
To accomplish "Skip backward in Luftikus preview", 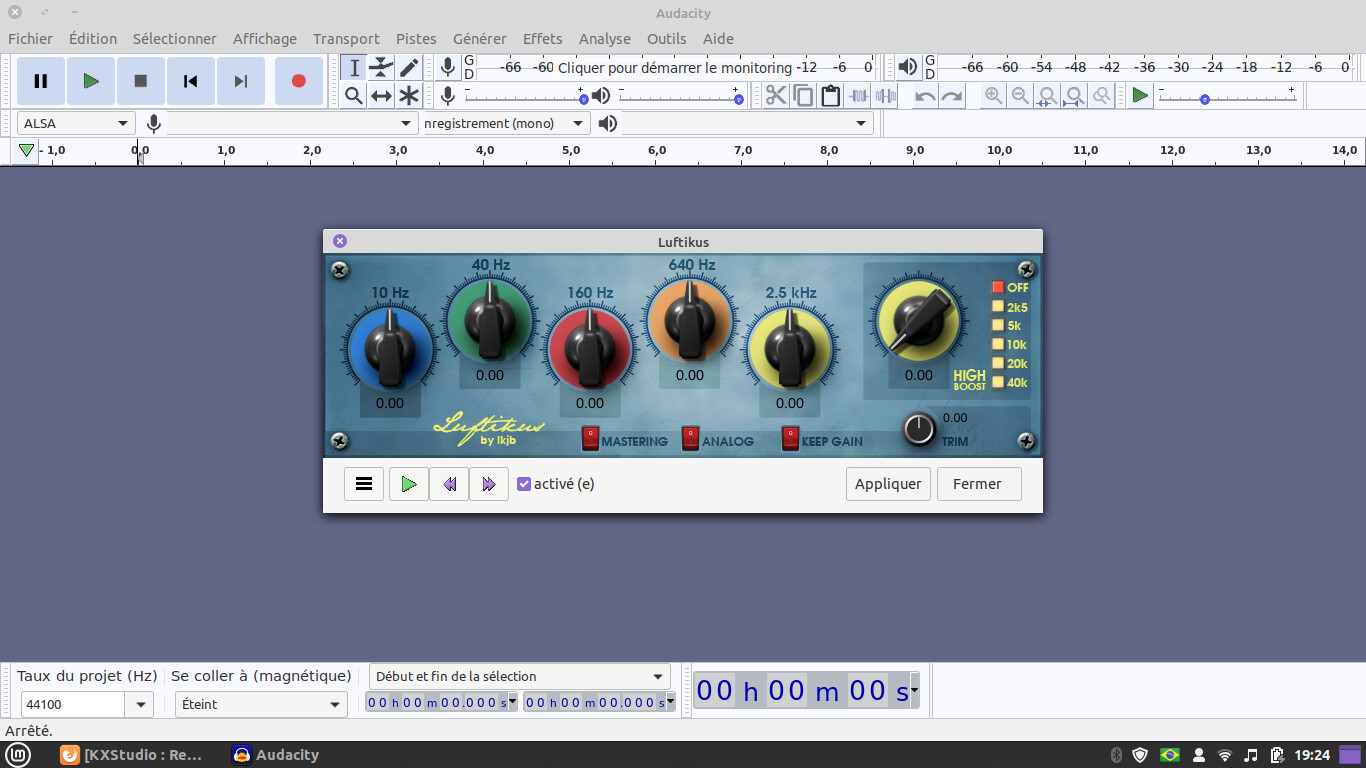I will 449,484.
